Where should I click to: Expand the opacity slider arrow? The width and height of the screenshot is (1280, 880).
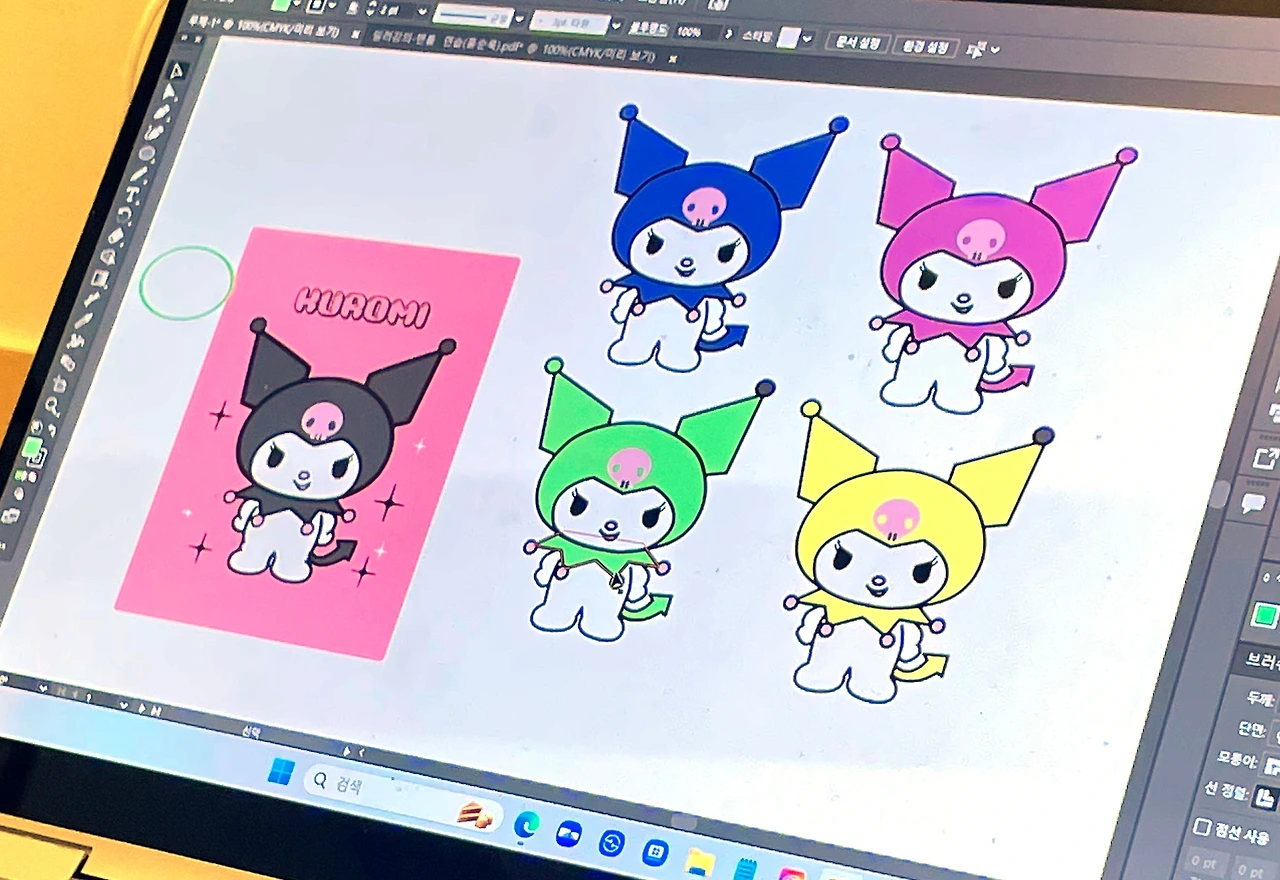click(x=729, y=33)
